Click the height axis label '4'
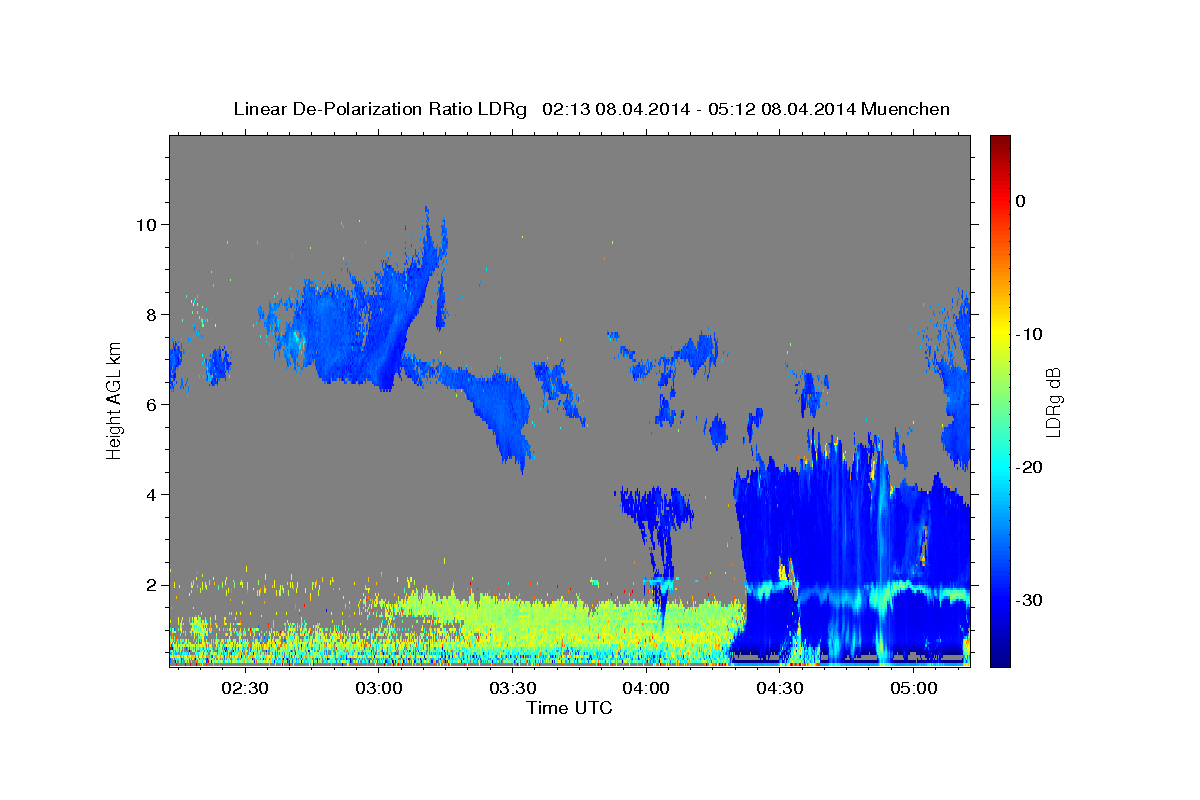This screenshot has width=1200, height=800. pos(150,495)
